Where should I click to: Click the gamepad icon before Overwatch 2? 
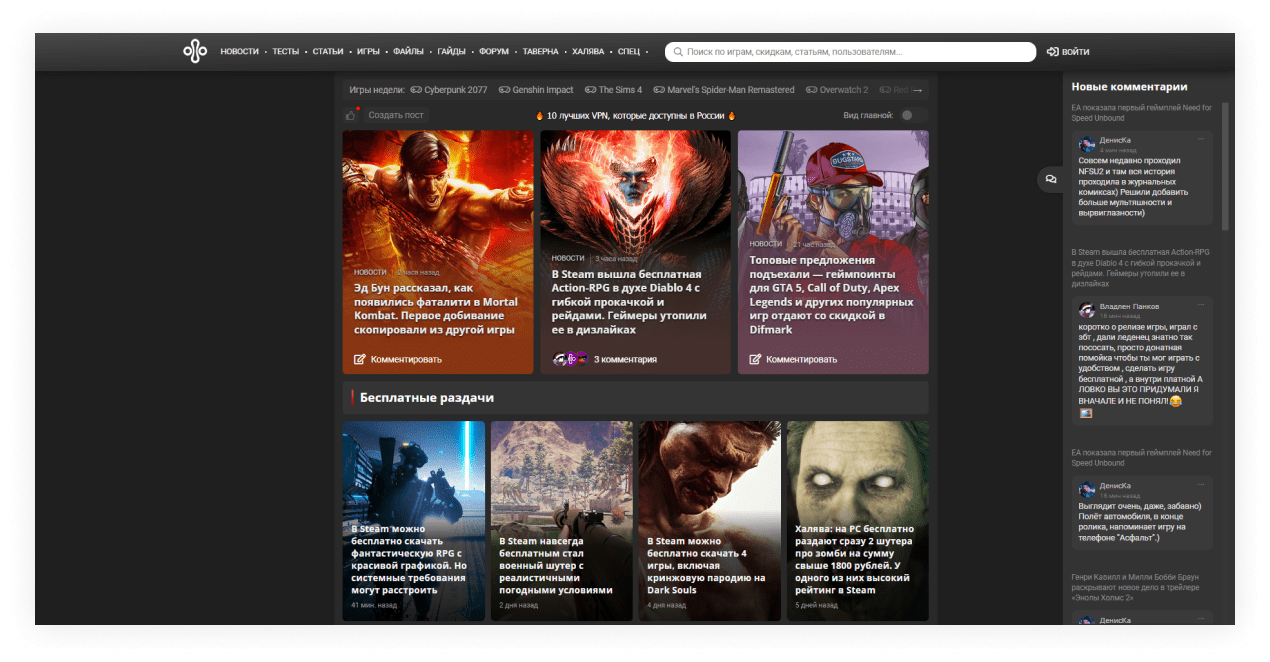click(812, 90)
